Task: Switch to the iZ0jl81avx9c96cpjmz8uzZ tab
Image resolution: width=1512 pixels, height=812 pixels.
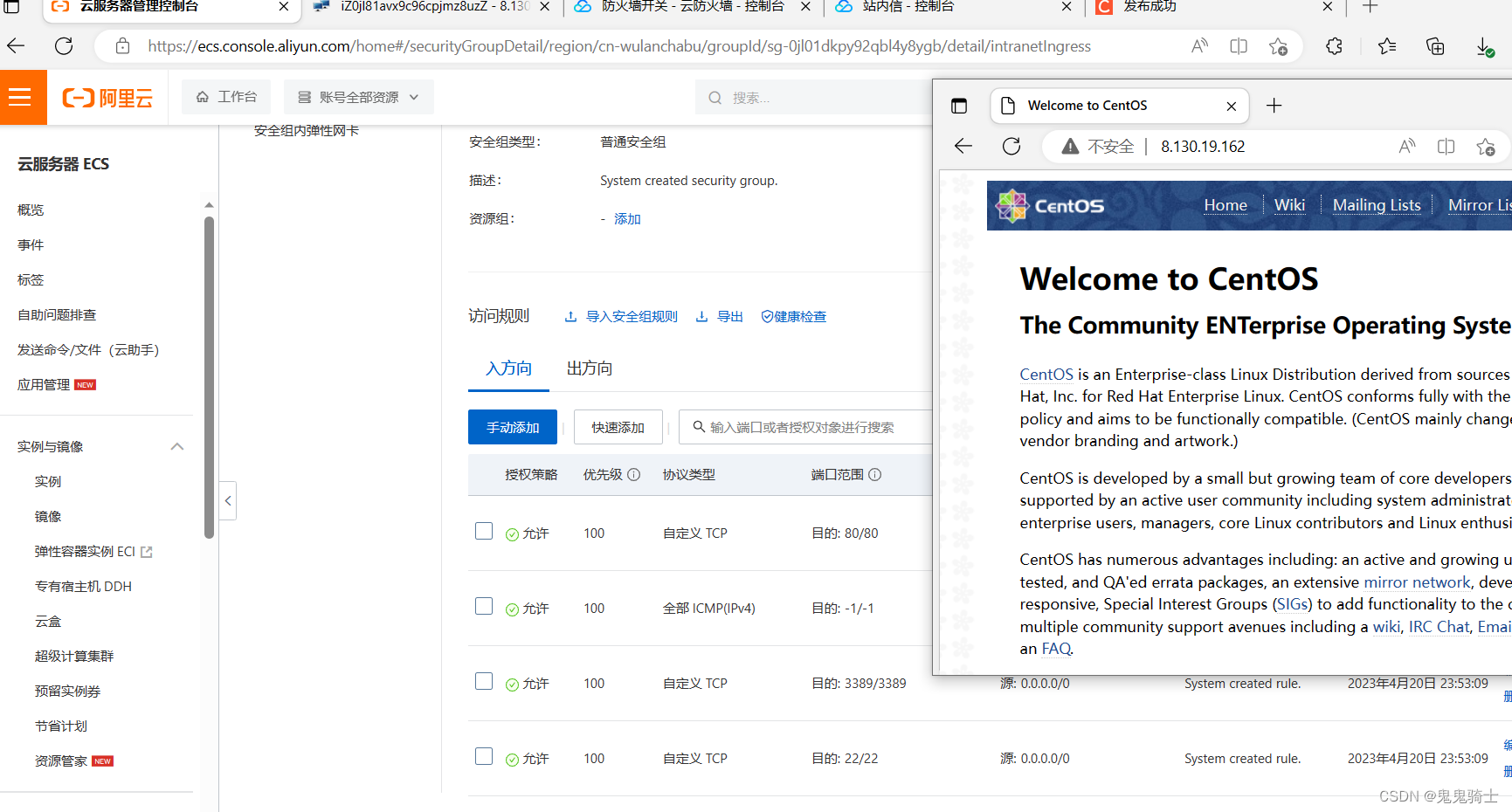Action: click(432, 7)
